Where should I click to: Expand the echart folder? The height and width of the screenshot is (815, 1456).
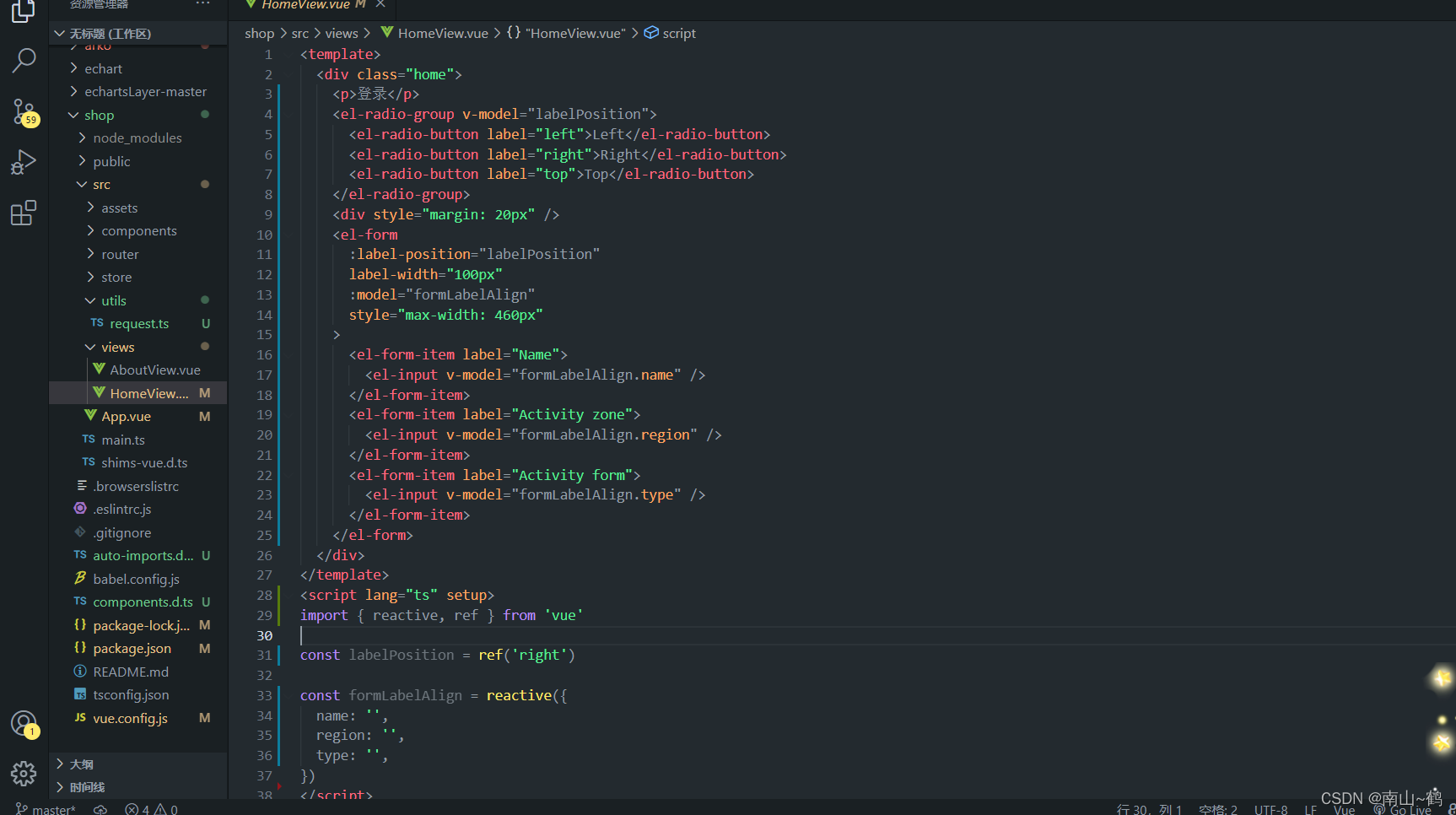point(73,68)
